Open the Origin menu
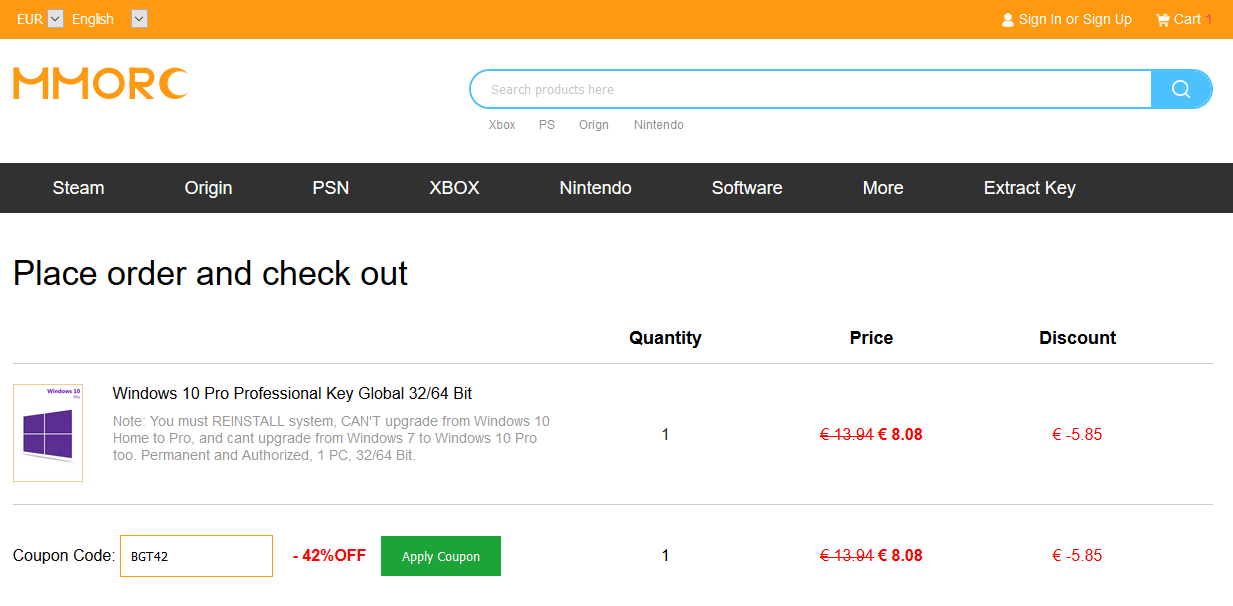1233x606 pixels. 208,188
